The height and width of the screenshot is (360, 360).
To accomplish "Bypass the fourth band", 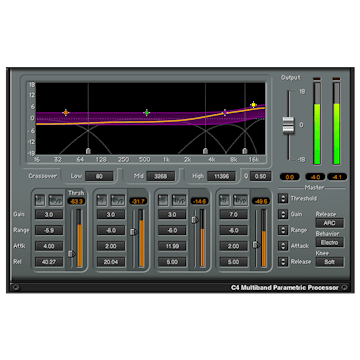I will click(240, 200).
